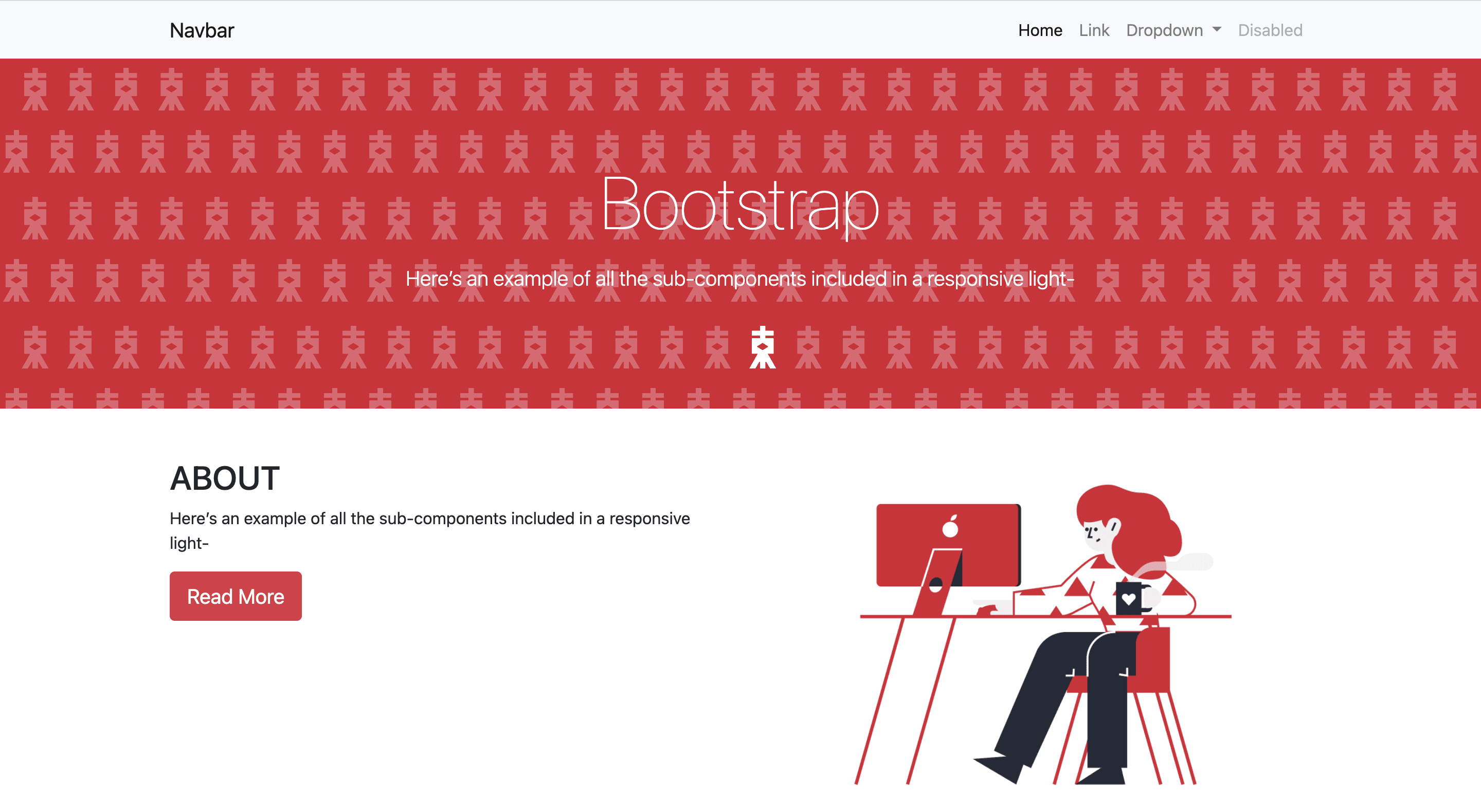Click the Apple logo on the red monitor
This screenshot has width=1481, height=812.
[x=950, y=526]
